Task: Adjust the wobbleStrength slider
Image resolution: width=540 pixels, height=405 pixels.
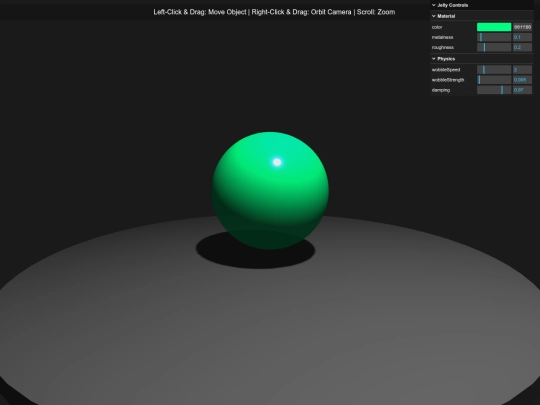Action: pyautogui.click(x=494, y=80)
